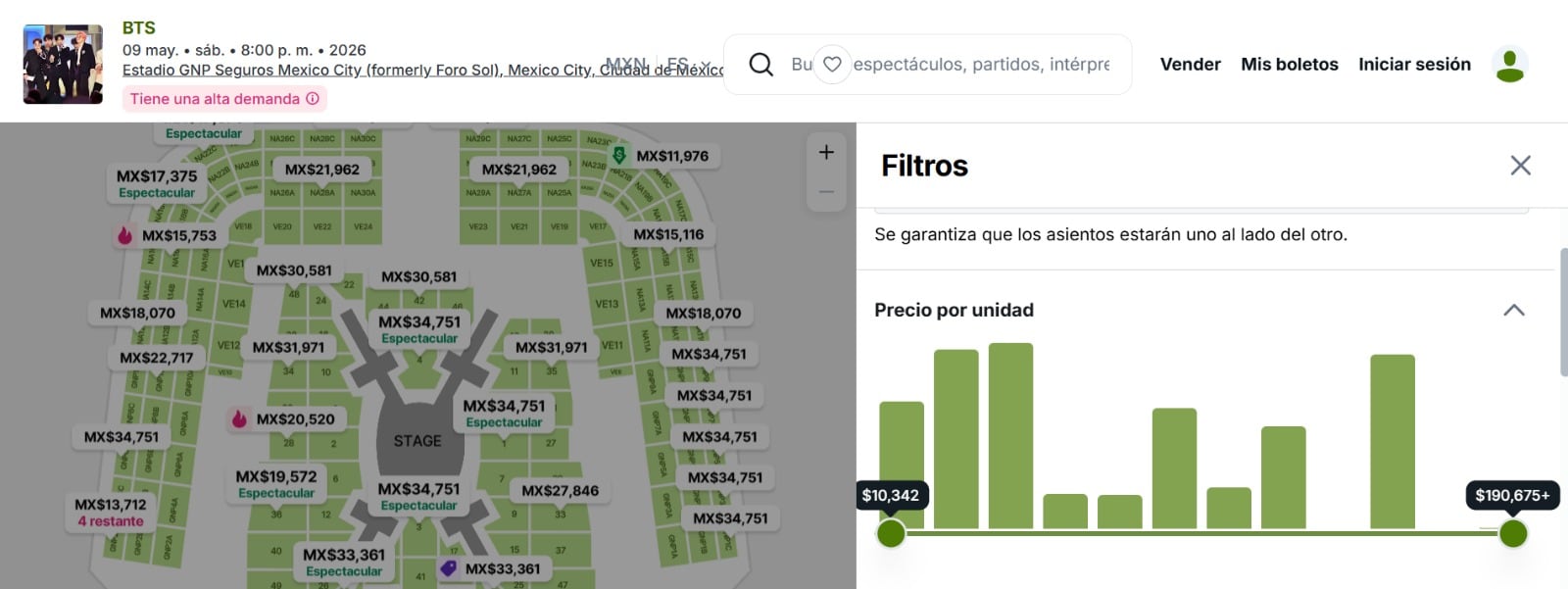Click the flame icon at MX$15,753

tap(125, 235)
